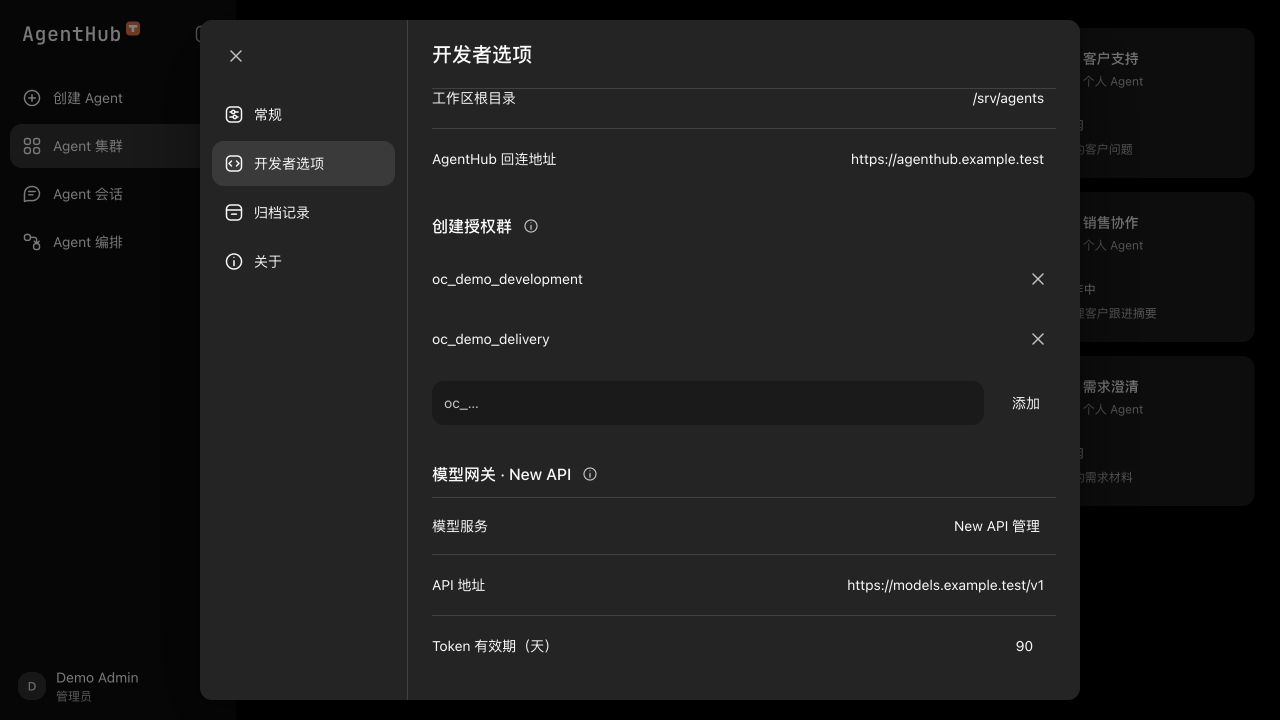Click the 模型服务 label
This screenshot has width=1280, height=720.
(460, 526)
